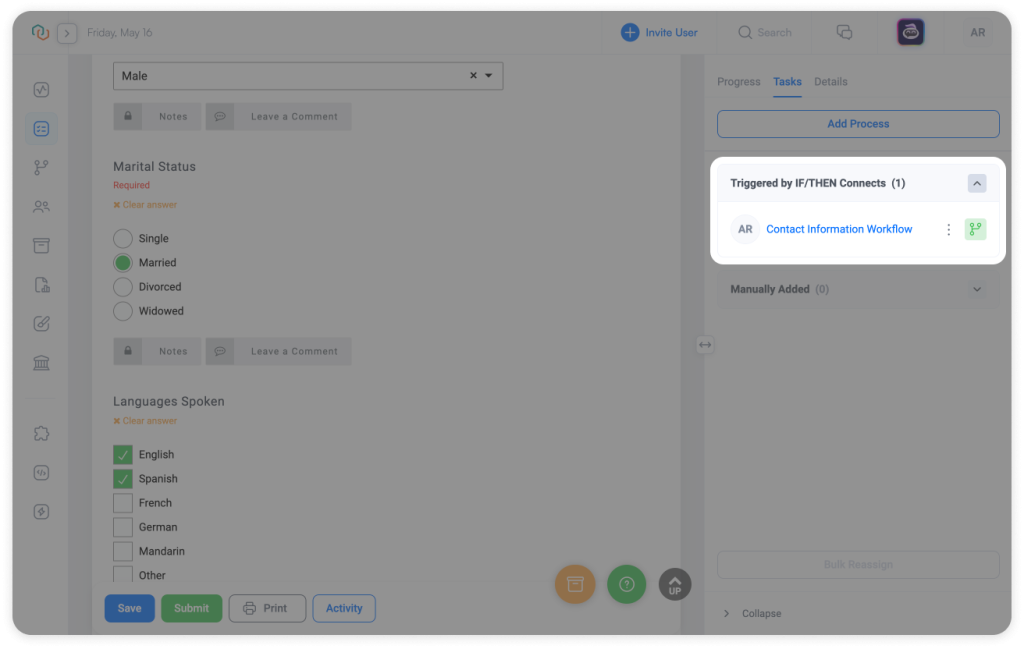Switch to the Progress tab
The height and width of the screenshot is (649, 1024).
[x=739, y=82]
